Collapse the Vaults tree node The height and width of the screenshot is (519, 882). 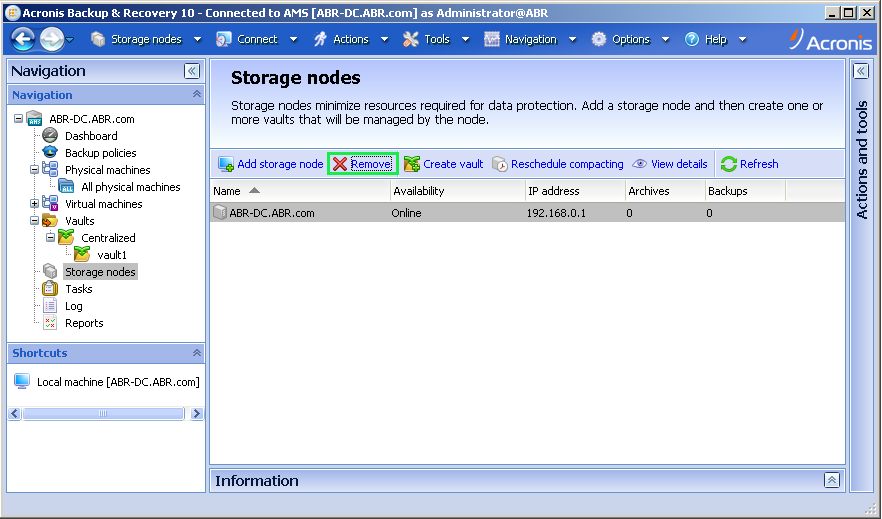tap(34, 220)
